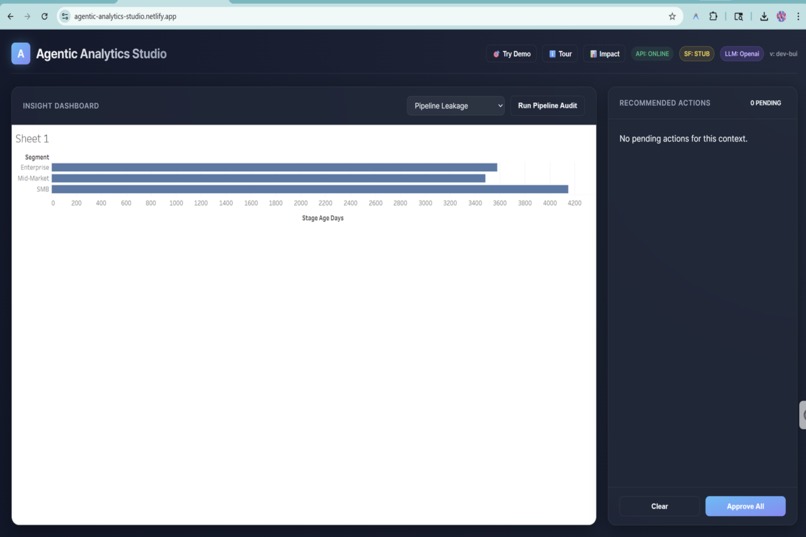Reload the page with the refresh icon
The height and width of the screenshot is (537, 806).
[x=45, y=16]
